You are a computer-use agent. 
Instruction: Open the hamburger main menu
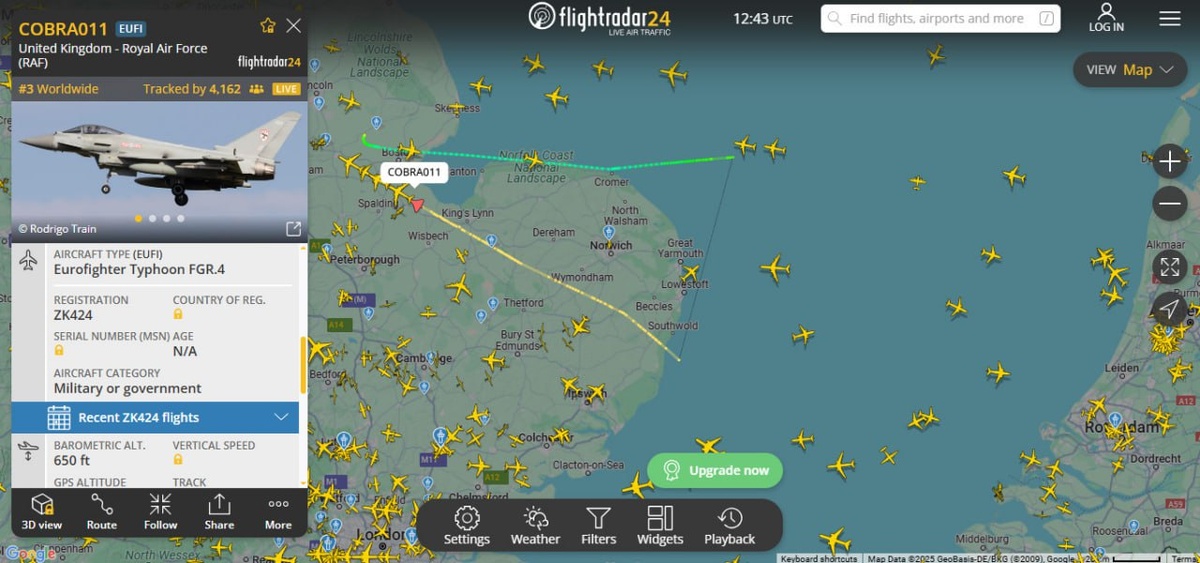tap(1169, 19)
